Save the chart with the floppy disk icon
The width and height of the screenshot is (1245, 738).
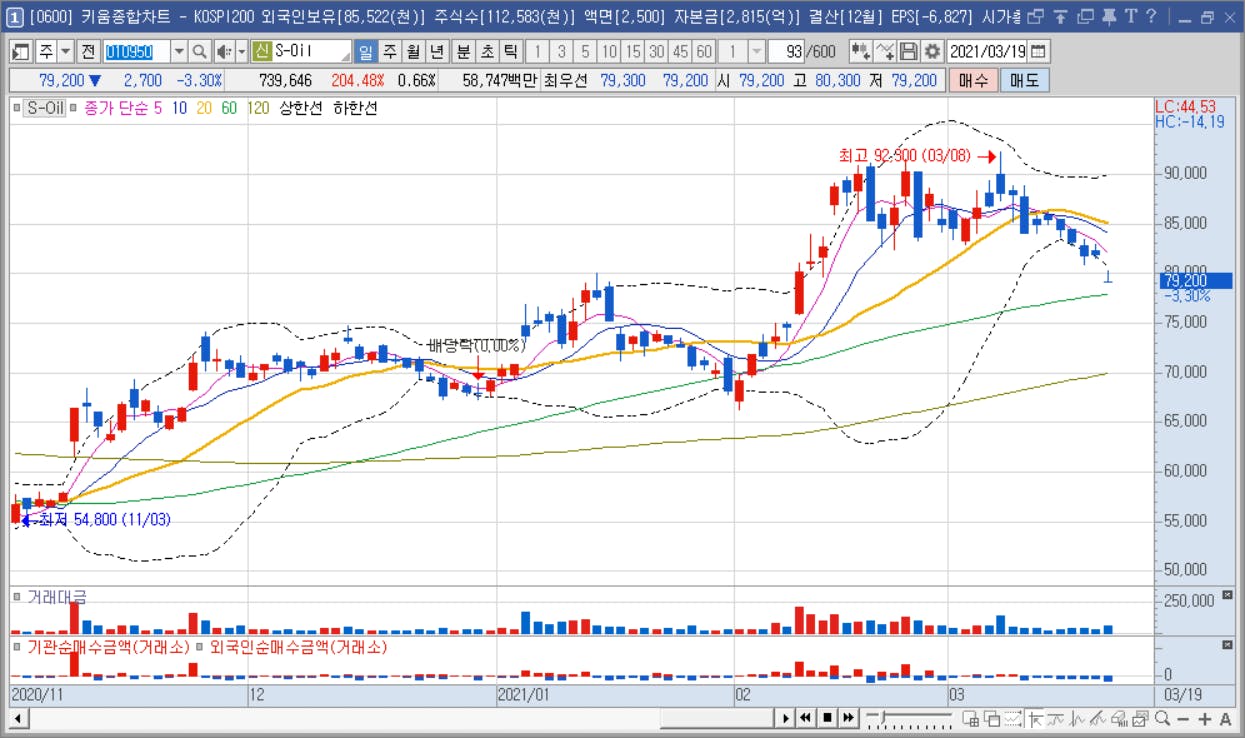coord(909,52)
